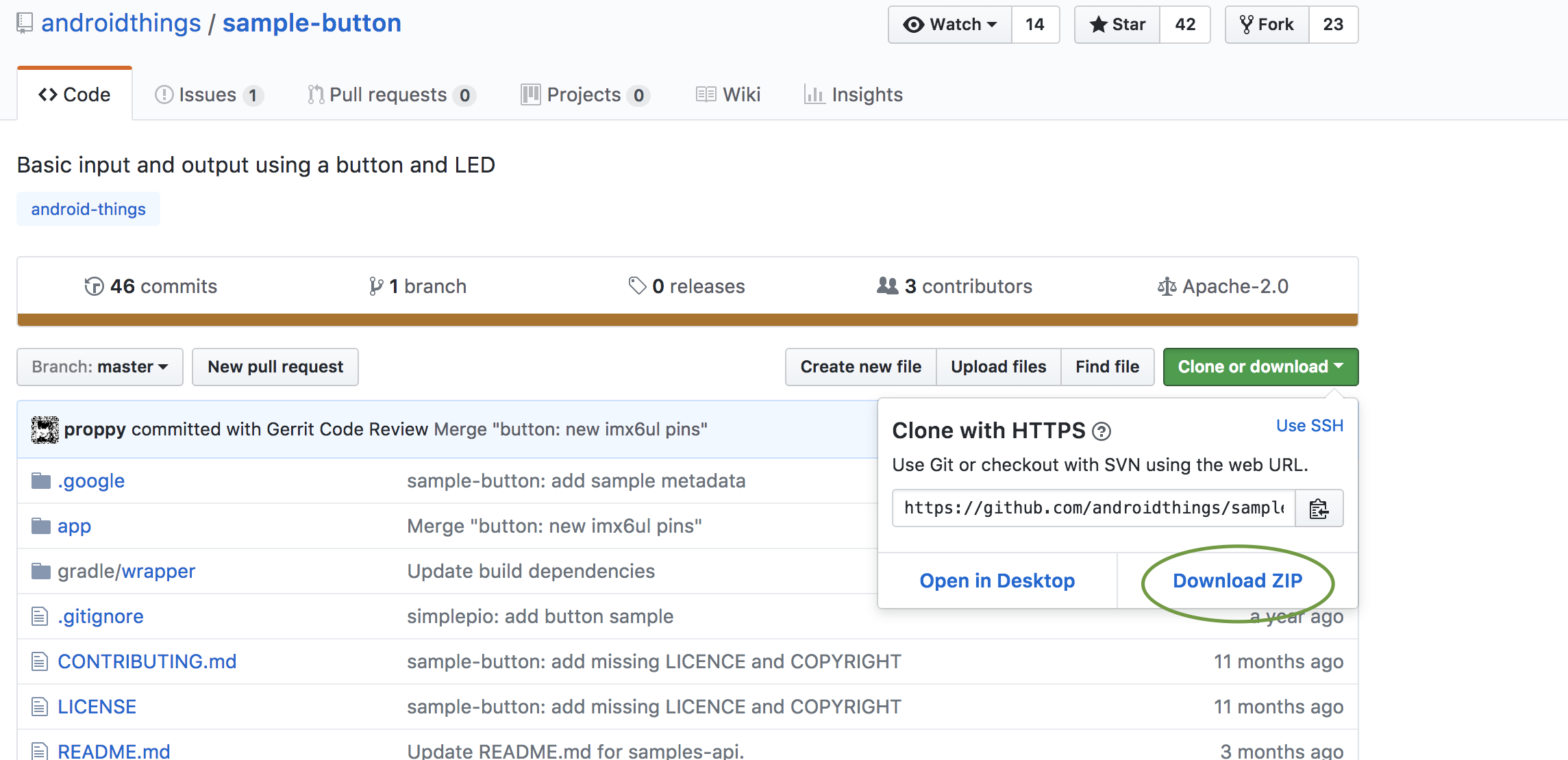This screenshot has width=1568, height=760.
Task: Click the star icon in Star button
Action: tap(1098, 25)
